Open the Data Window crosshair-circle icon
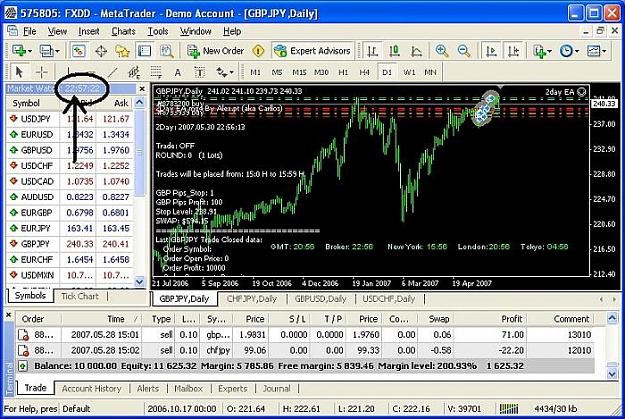 (x=101, y=51)
